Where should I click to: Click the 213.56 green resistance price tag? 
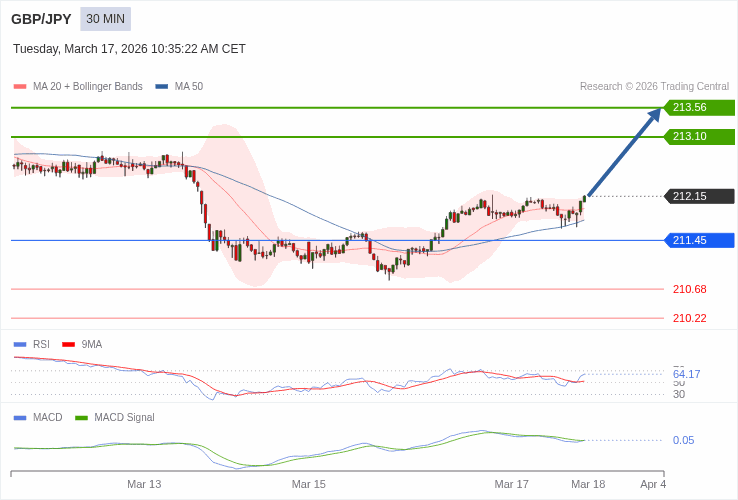[x=699, y=107]
